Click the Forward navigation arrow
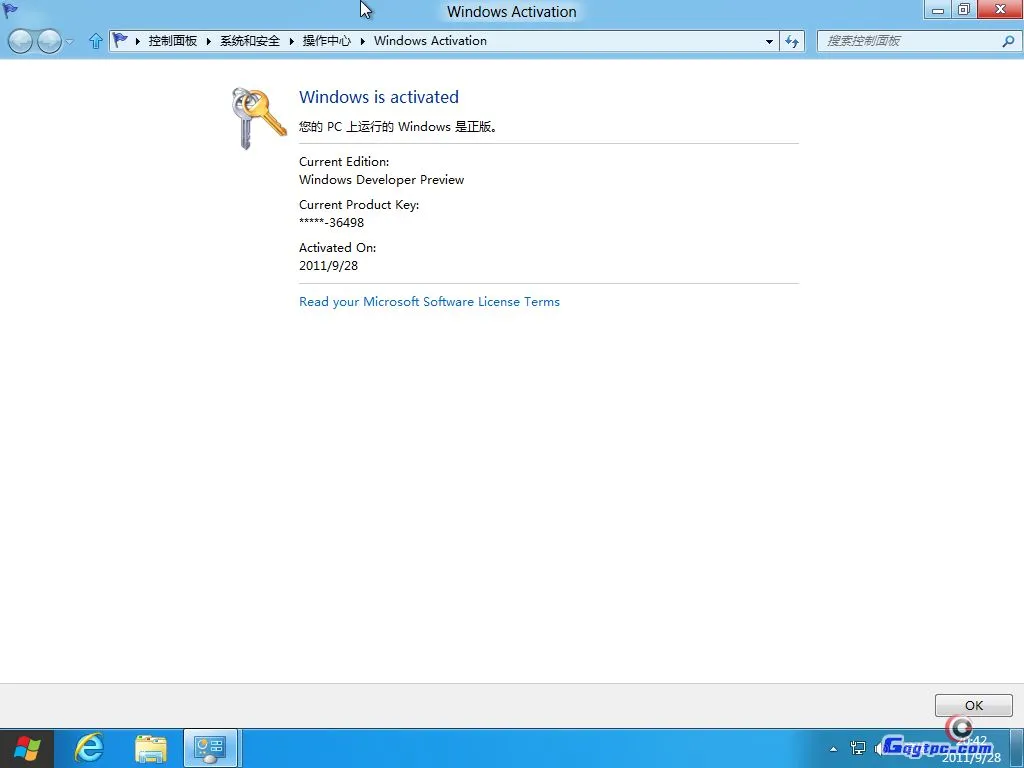The height and width of the screenshot is (768, 1024). click(49, 41)
